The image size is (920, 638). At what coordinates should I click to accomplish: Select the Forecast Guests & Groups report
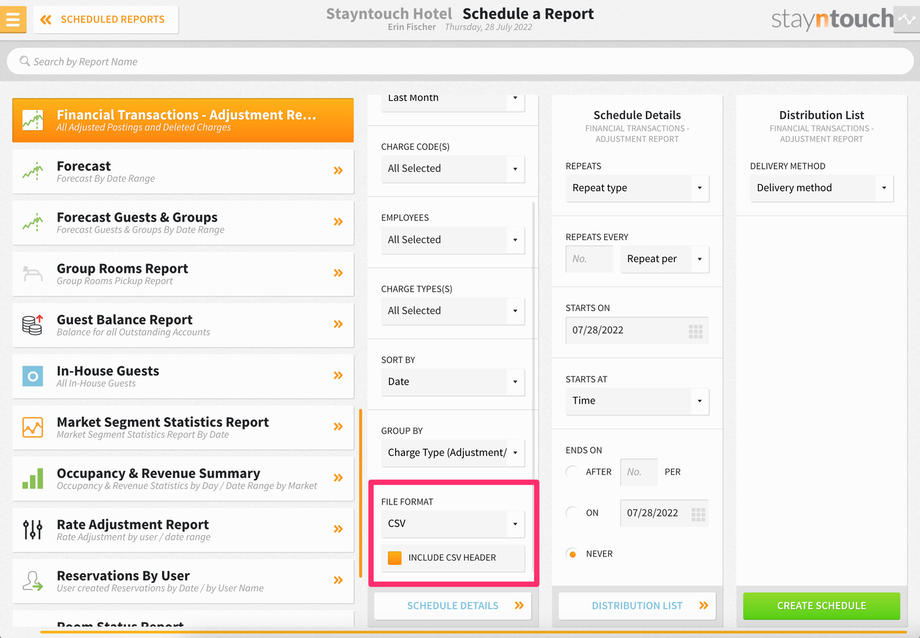[183, 222]
